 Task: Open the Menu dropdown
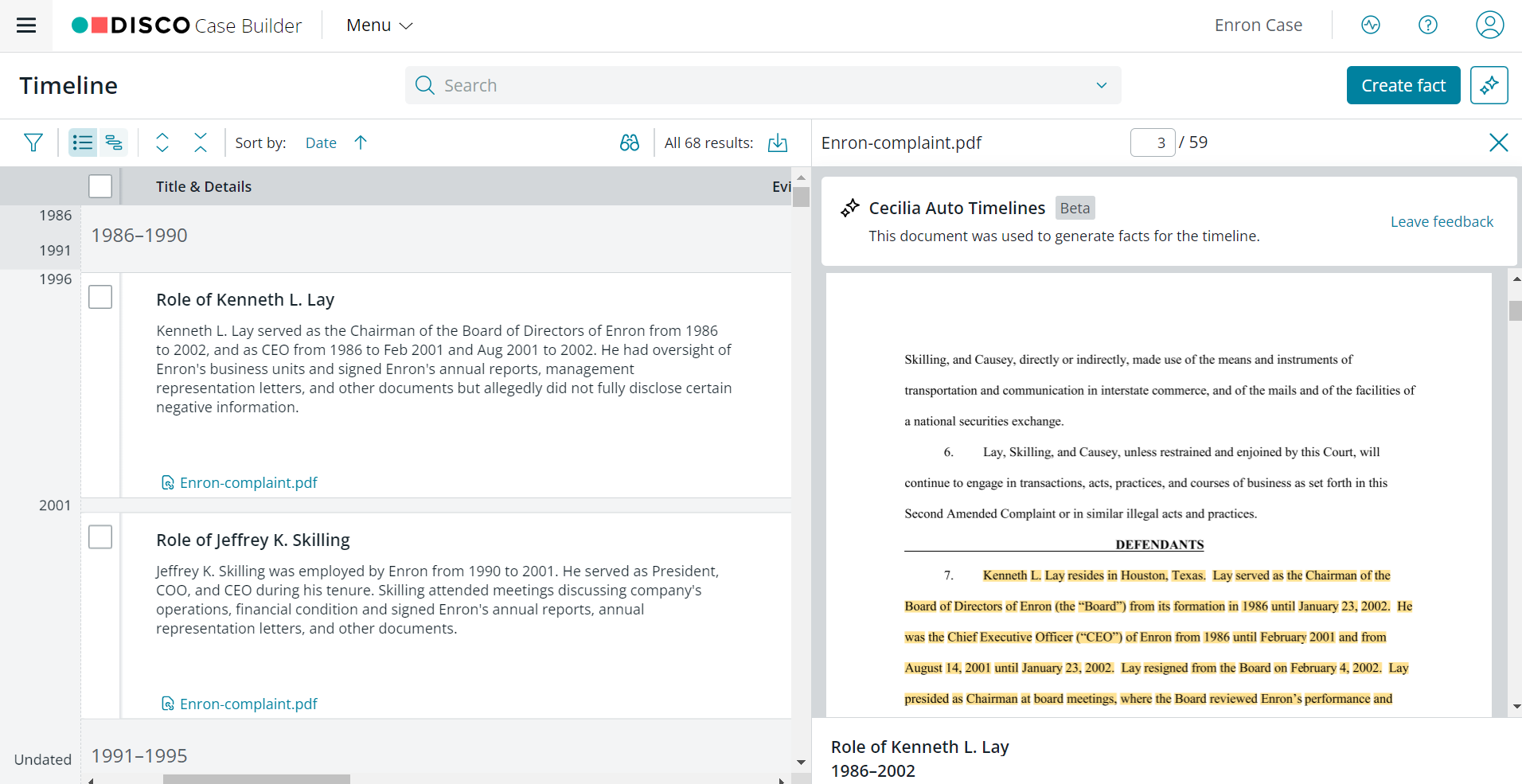[380, 25]
